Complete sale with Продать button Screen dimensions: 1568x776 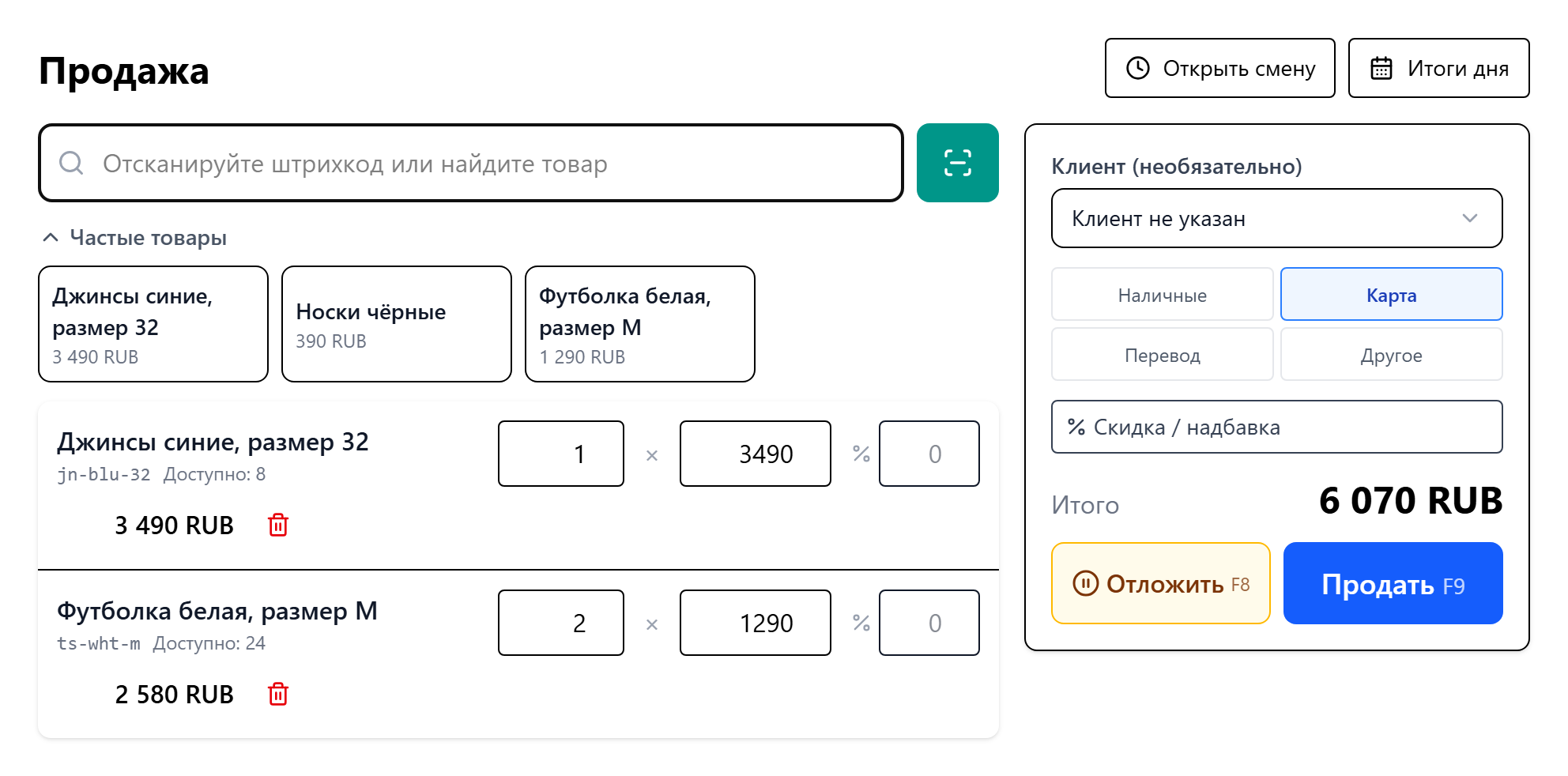pyautogui.click(x=1393, y=583)
